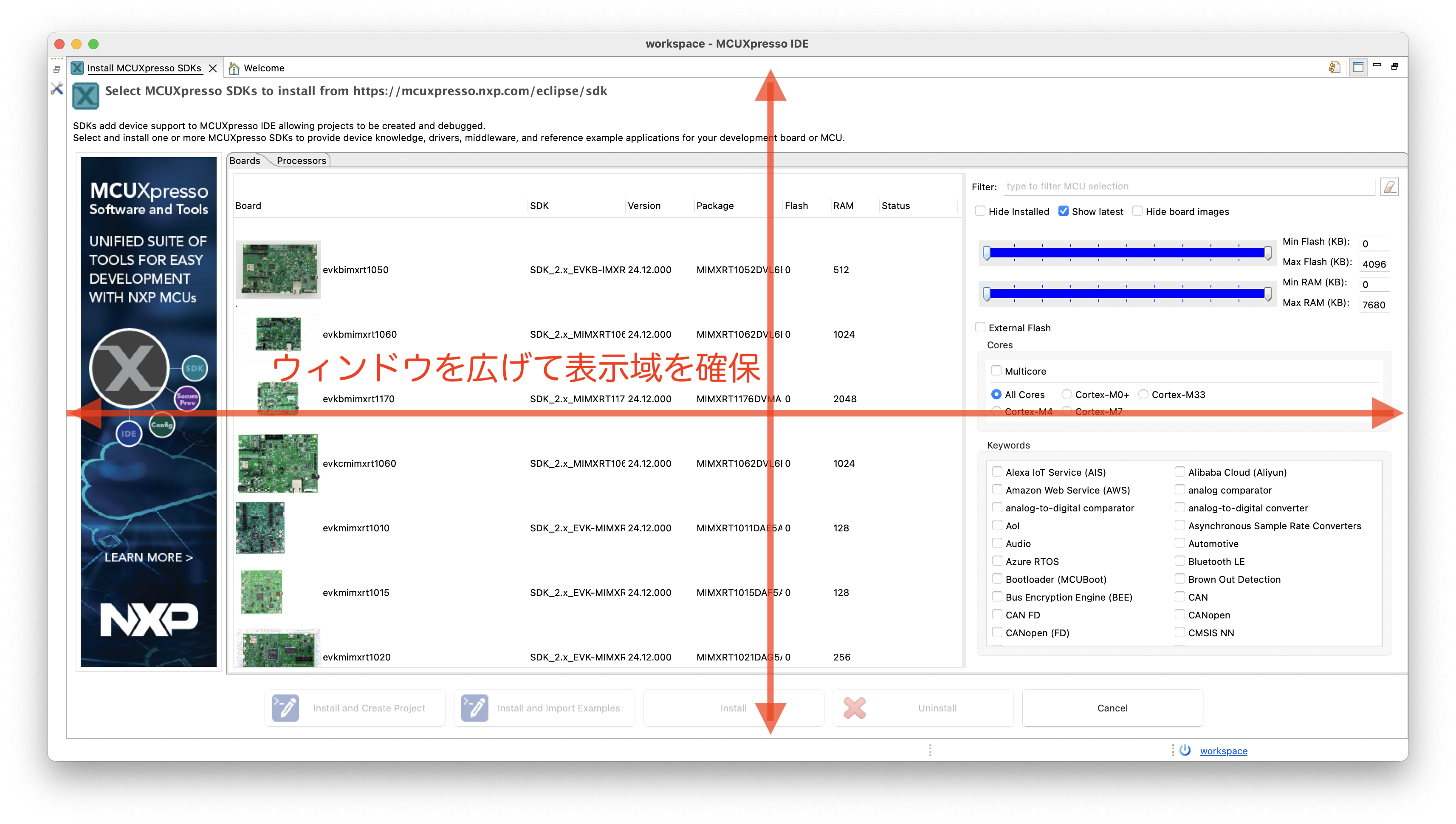Check the Multicore checkbox
Viewport: 1456px width, 824px height.
click(x=996, y=371)
